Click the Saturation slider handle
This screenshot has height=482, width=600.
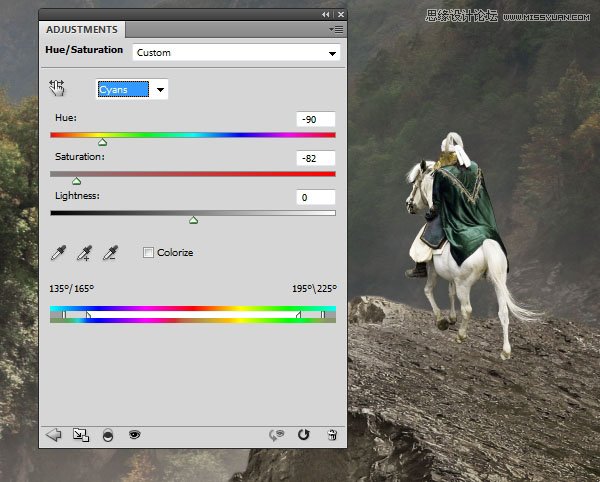point(77,181)
